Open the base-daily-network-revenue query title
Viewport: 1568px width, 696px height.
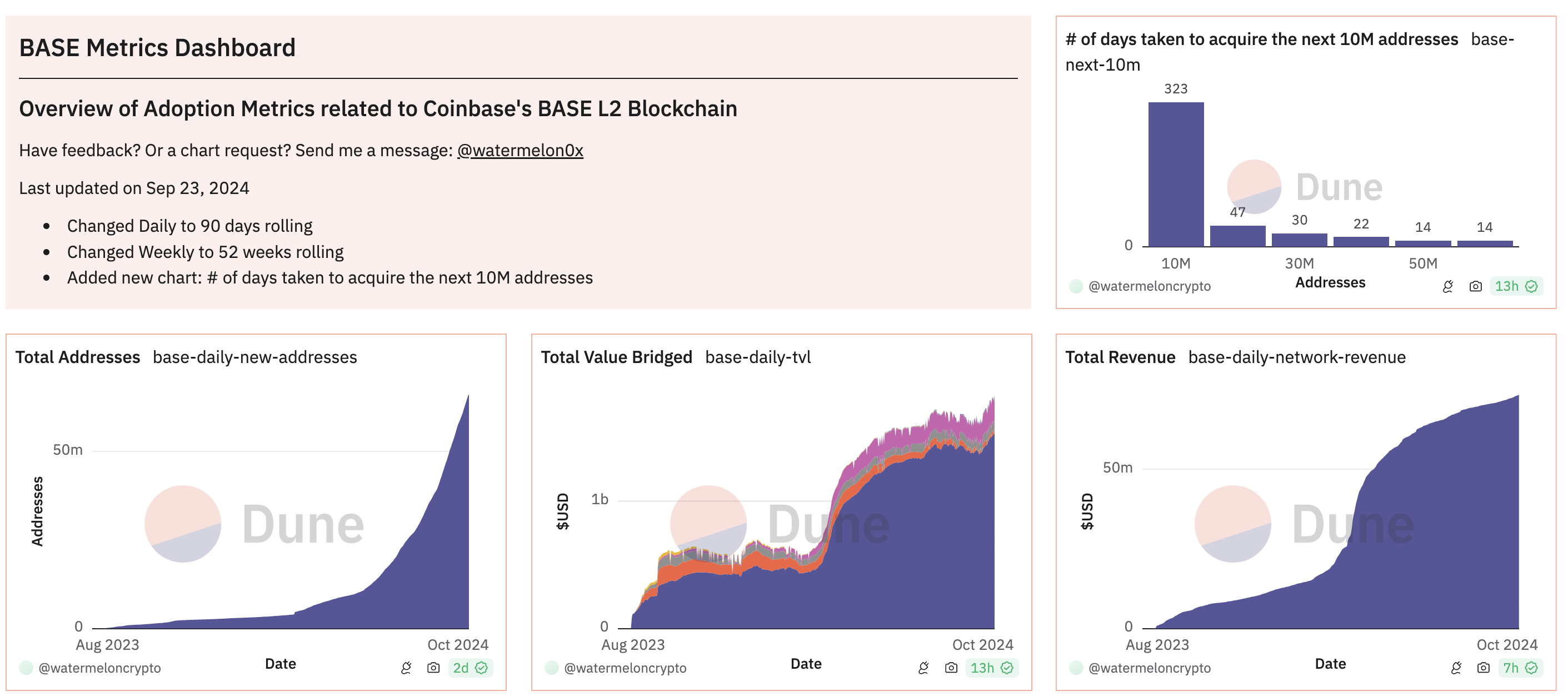coord(1297,357)
